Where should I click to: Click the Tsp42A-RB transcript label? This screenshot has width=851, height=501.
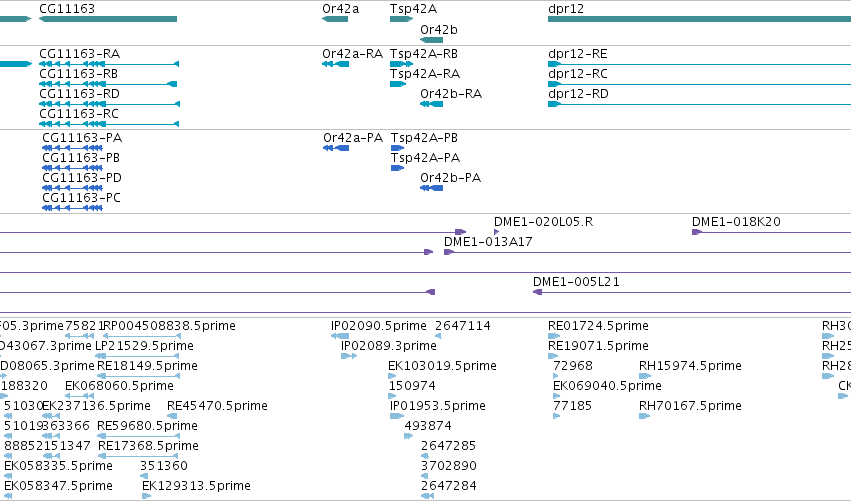point(424,54)
